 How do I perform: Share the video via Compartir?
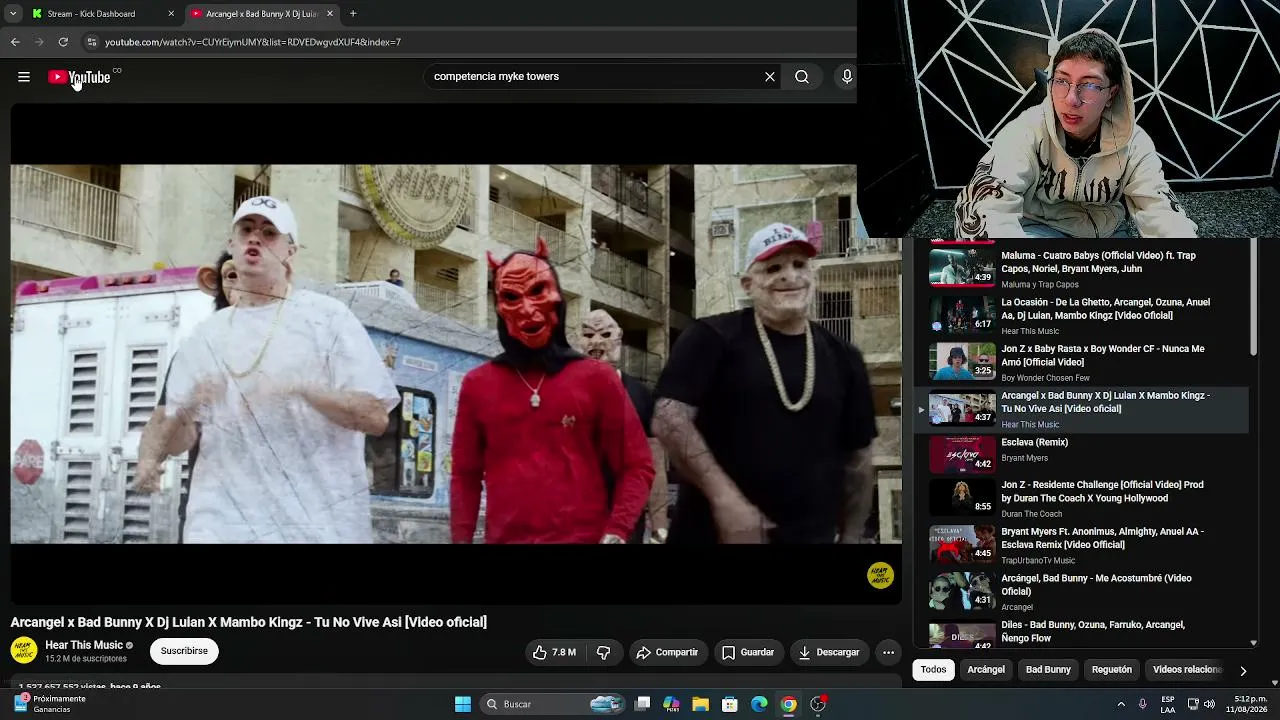tap(667, 653)
